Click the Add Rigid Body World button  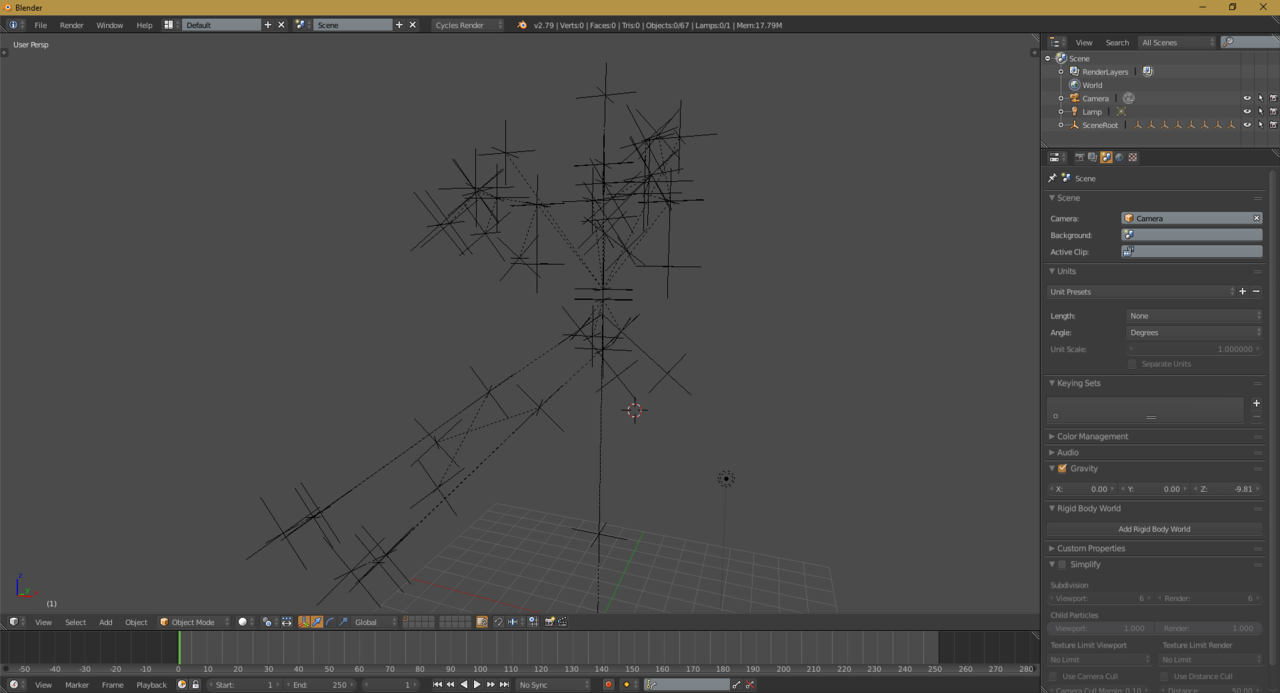click(x=1154, y=529)
